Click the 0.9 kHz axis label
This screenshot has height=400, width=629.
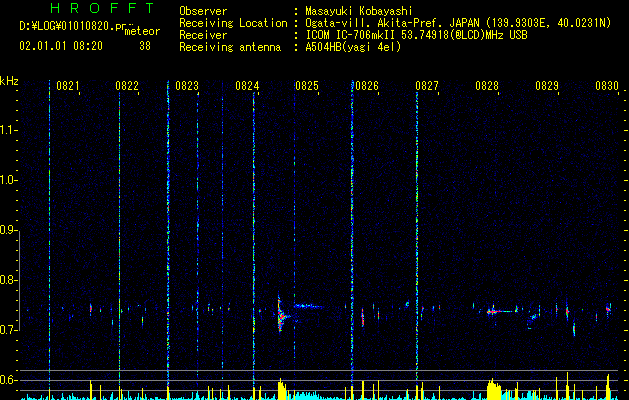click(x=7, y=230)
